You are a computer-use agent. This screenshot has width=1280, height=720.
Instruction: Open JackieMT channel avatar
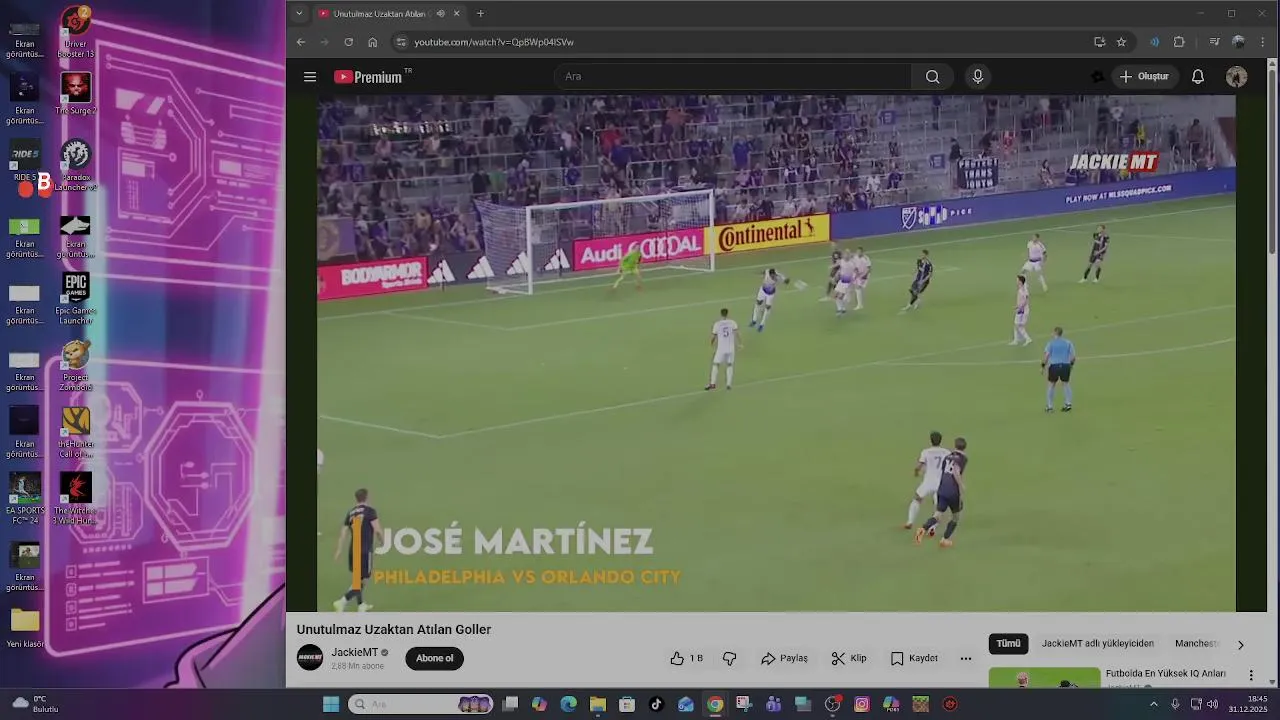click(x=310, y=658)
